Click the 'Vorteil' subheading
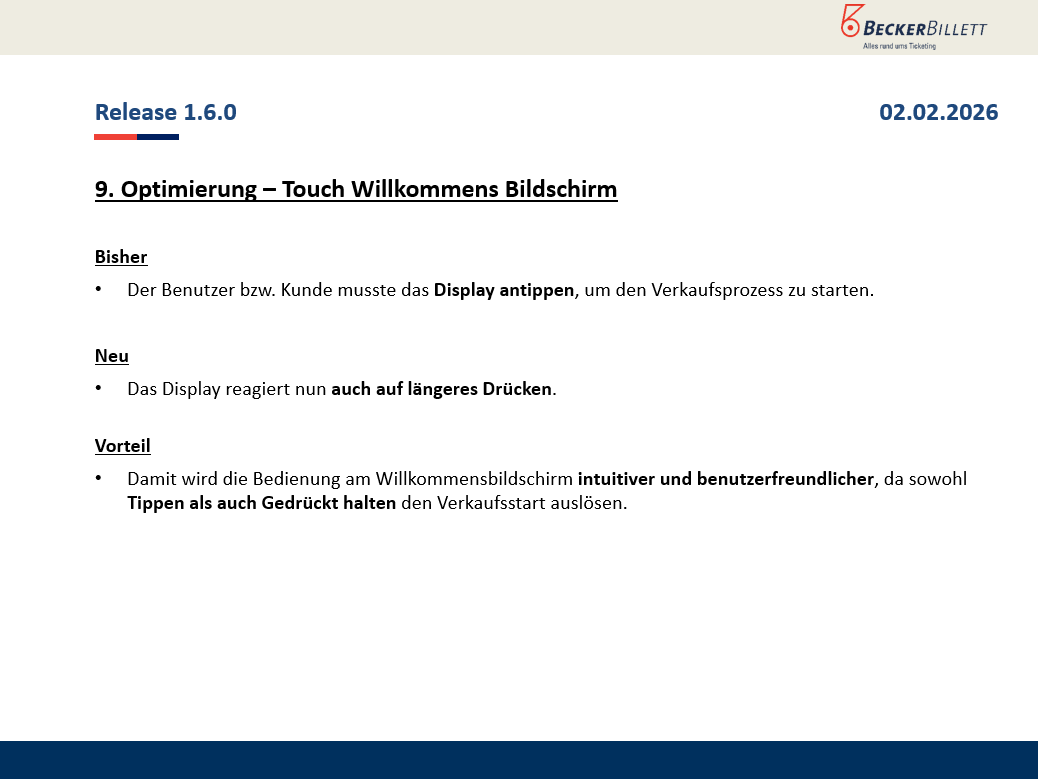The image size is (1038, 779). tap(123, 446)
